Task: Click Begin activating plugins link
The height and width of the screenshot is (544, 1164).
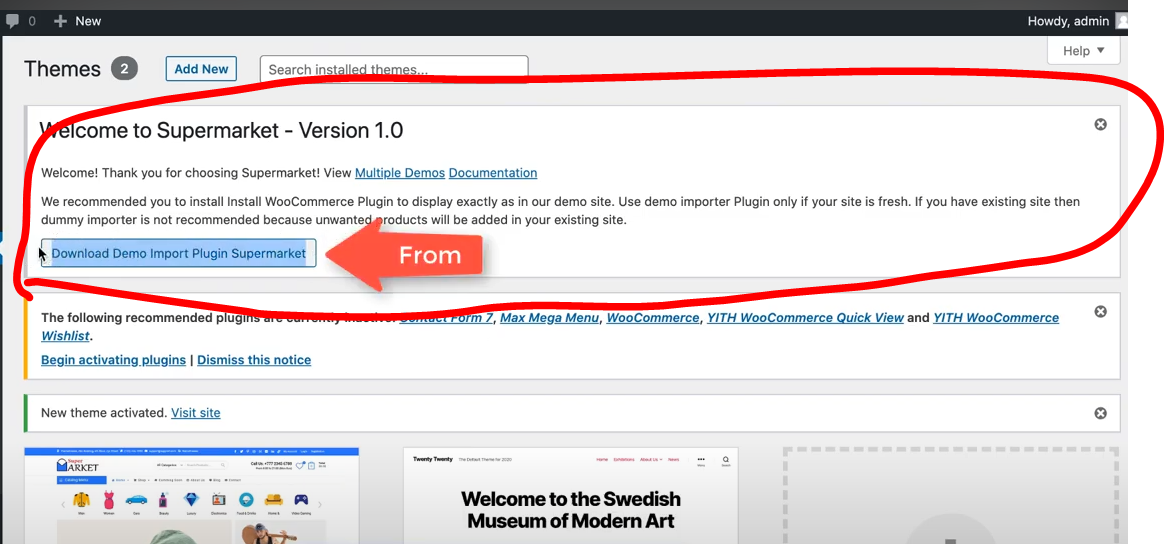Action: [x=114, y=360]
